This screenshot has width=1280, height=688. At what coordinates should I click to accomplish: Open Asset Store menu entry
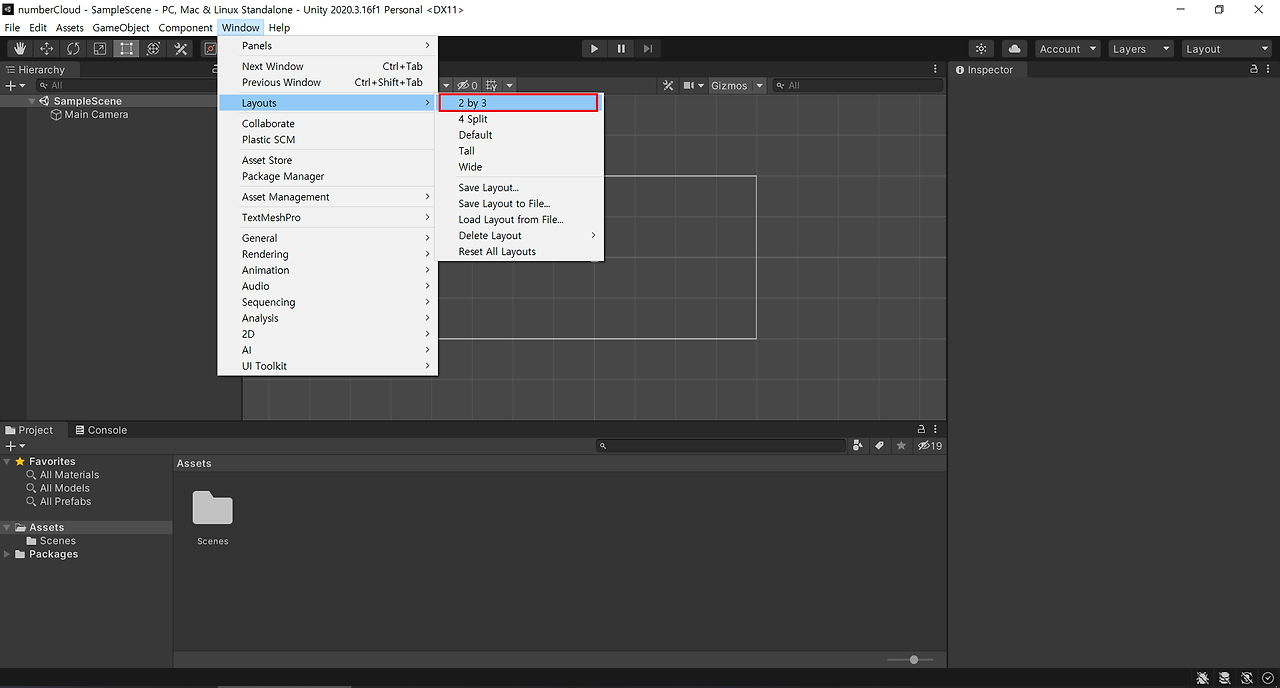[327, 161]
